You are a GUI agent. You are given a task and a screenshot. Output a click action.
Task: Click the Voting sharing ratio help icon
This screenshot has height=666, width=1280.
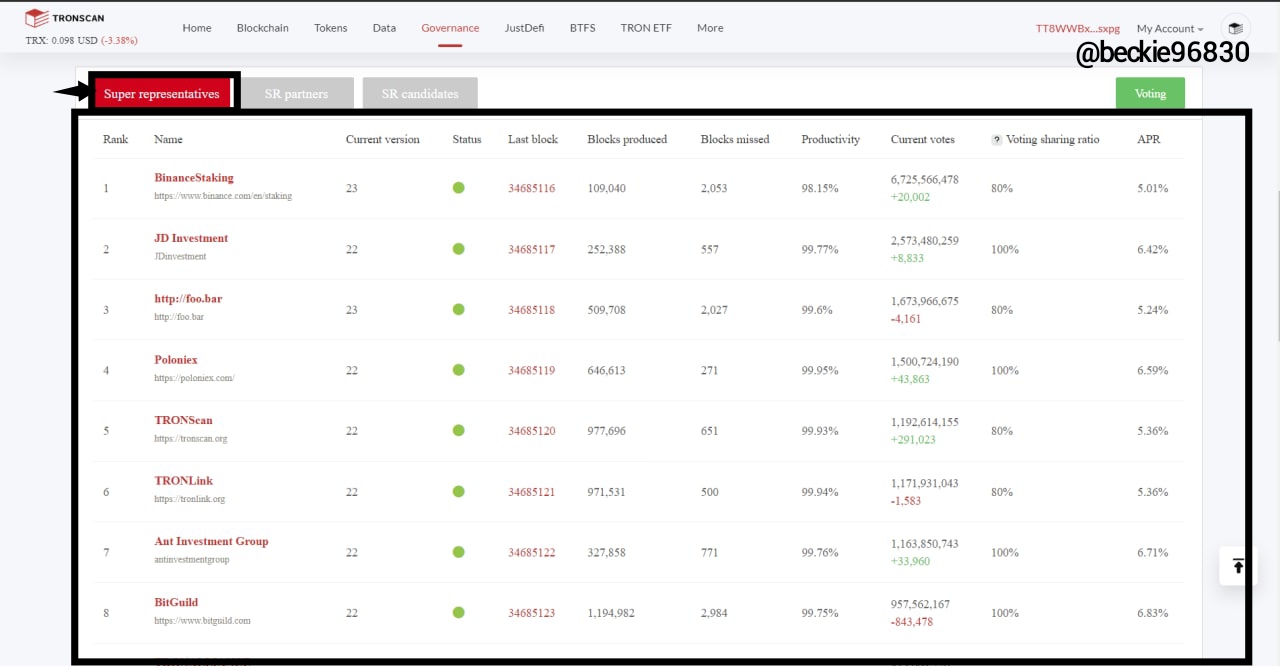point(996,140)
